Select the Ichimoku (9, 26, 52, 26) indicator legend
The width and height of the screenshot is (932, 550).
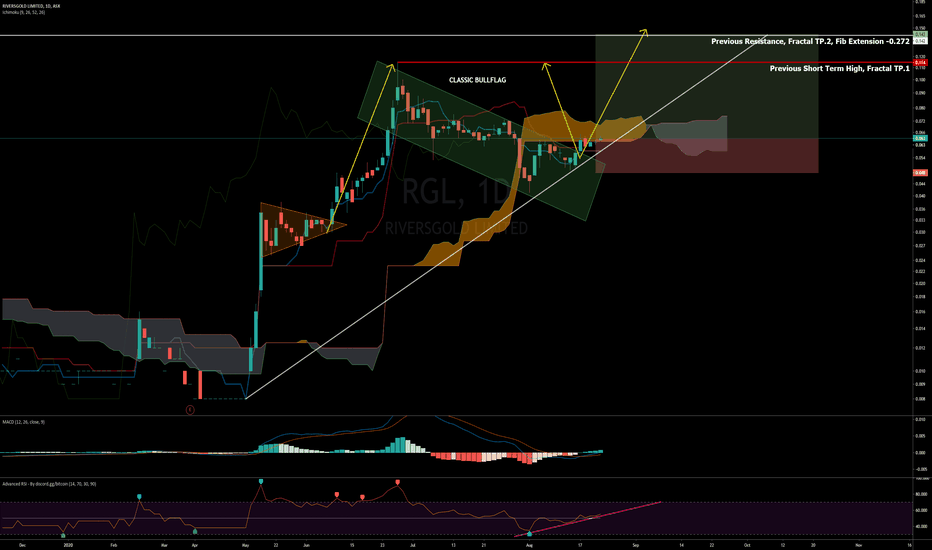click(23, 12)
